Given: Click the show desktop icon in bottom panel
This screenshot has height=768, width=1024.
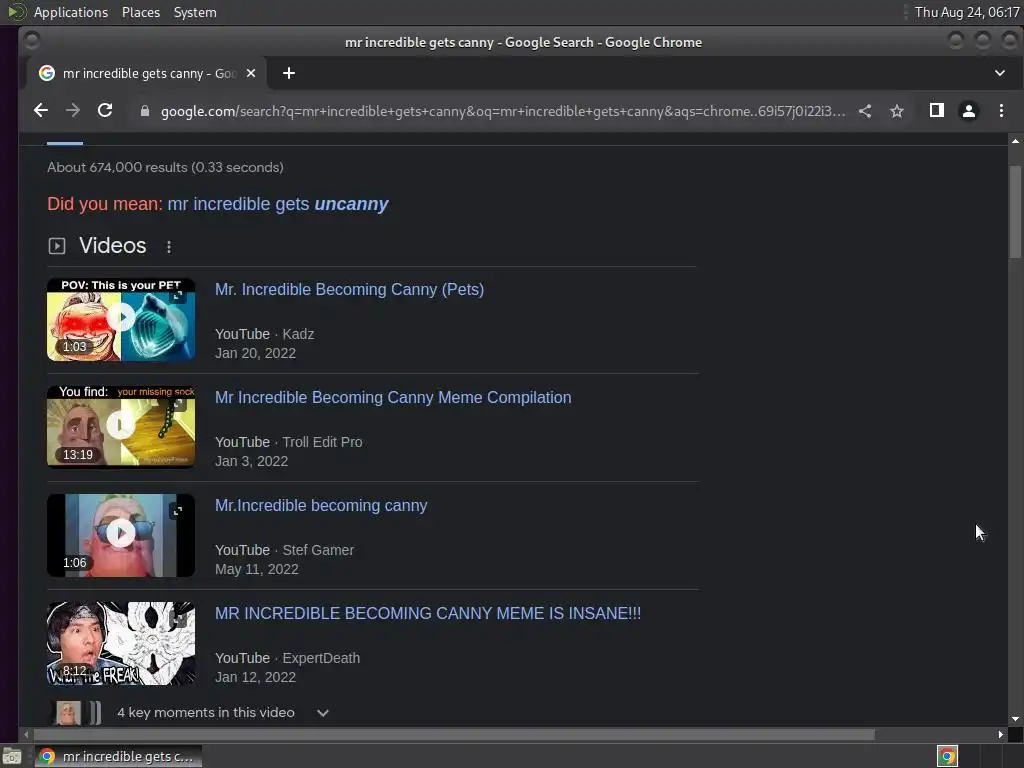Looking at the screenshot, I should click(x=12, y=756).
